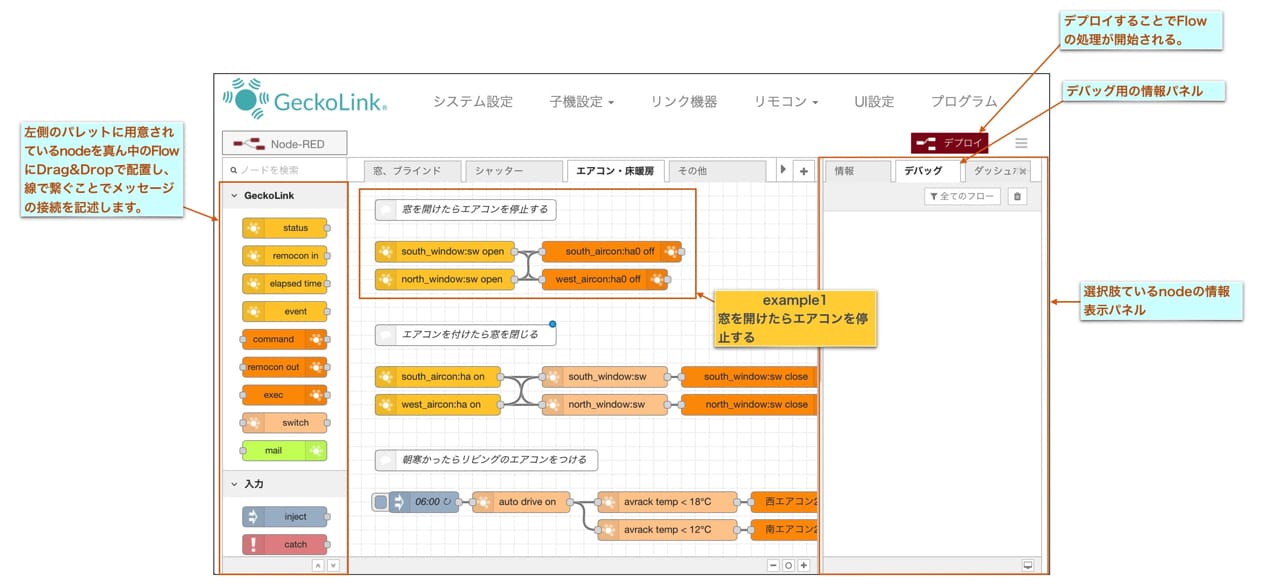Open debug window with monitor icon
Screen dimensions: 1280x587
coord(1027,565)
